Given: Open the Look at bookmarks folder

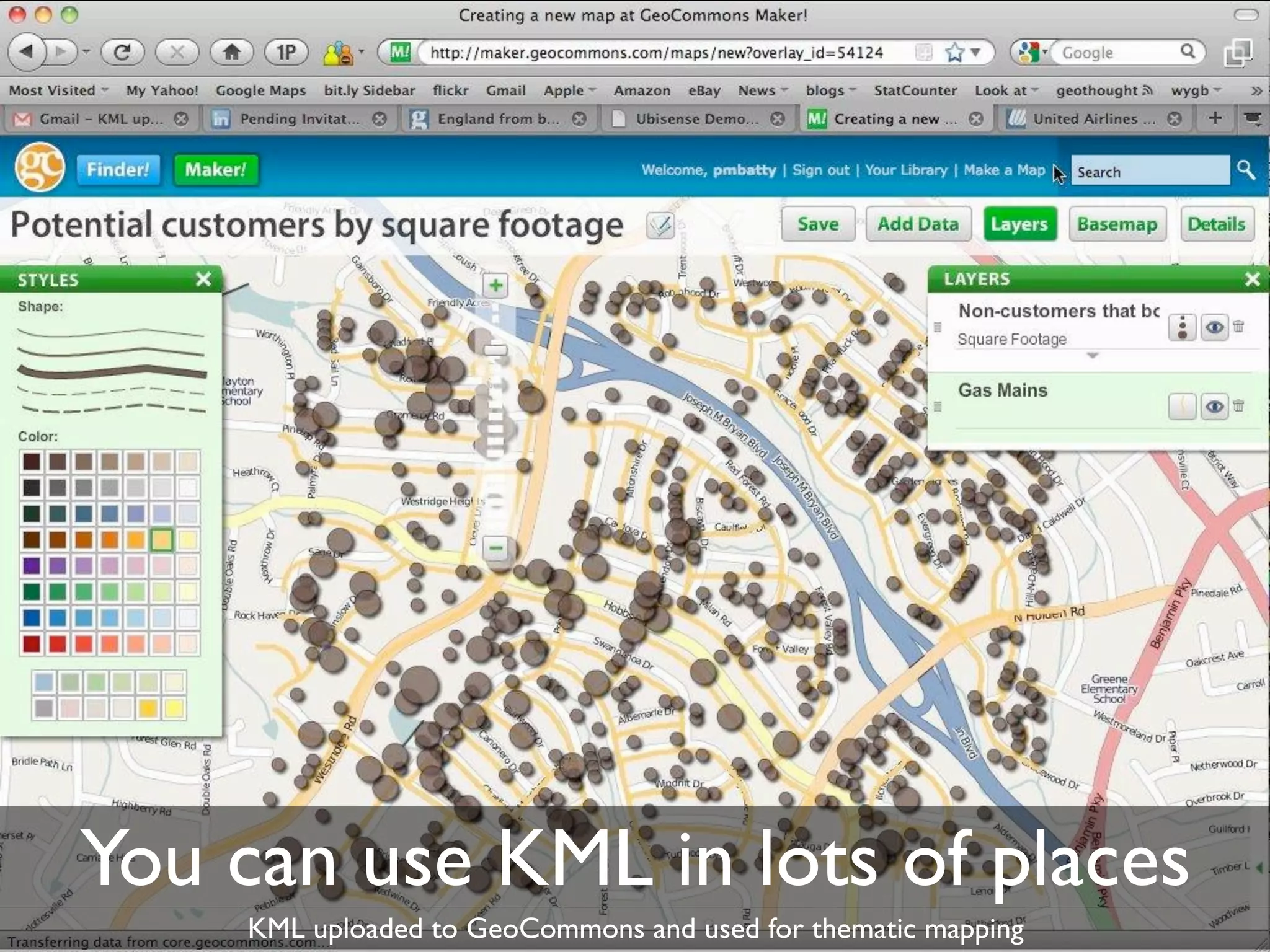Looking at the screenshot, I should (x=1006, y=90).
